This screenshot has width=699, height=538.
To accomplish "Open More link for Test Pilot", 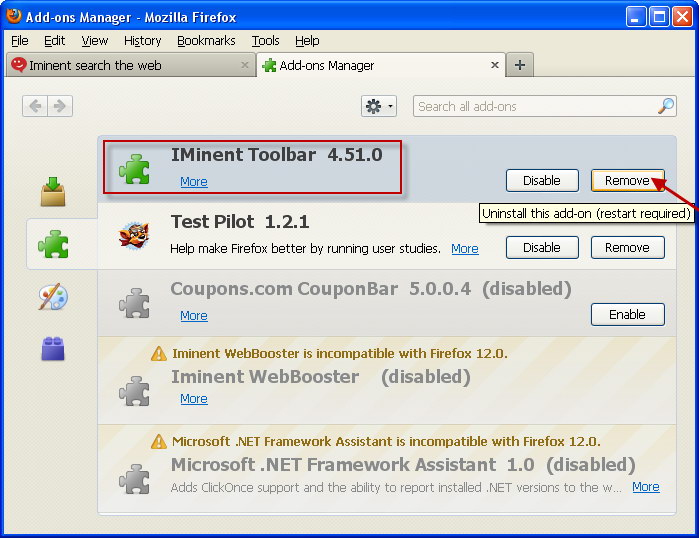I will click(465, 249).
